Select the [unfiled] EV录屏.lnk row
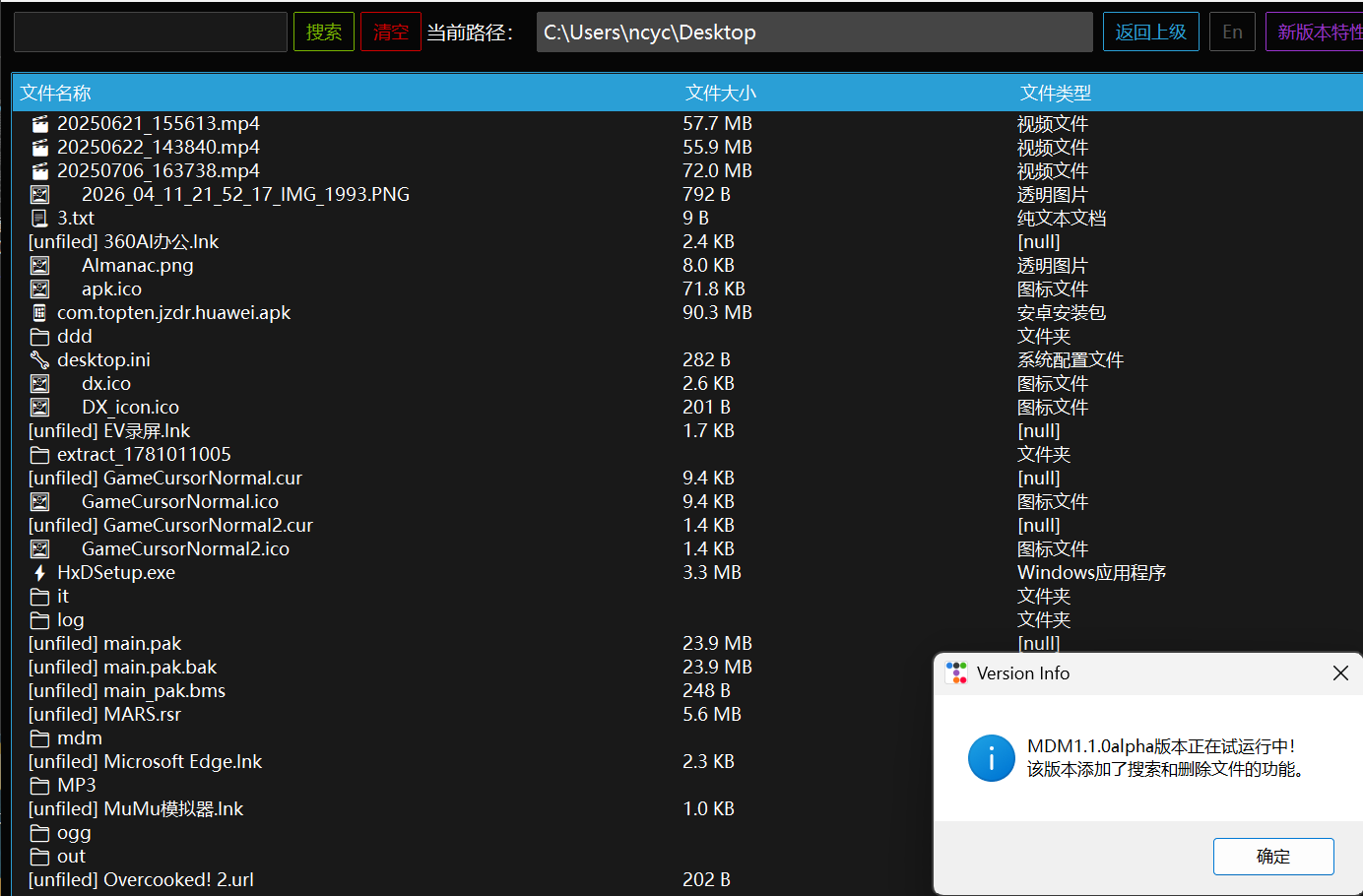Image resolution: width=1363 pixels, height=896 pixels. coord(109,431)
